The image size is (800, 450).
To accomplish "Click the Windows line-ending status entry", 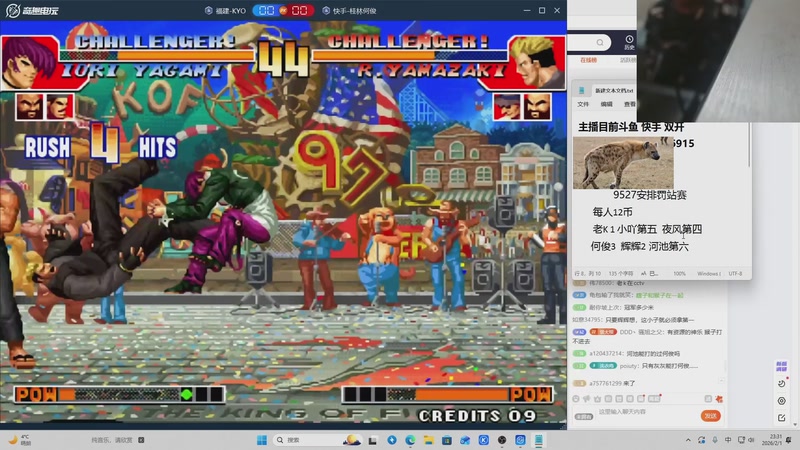I will click(709, 274).
